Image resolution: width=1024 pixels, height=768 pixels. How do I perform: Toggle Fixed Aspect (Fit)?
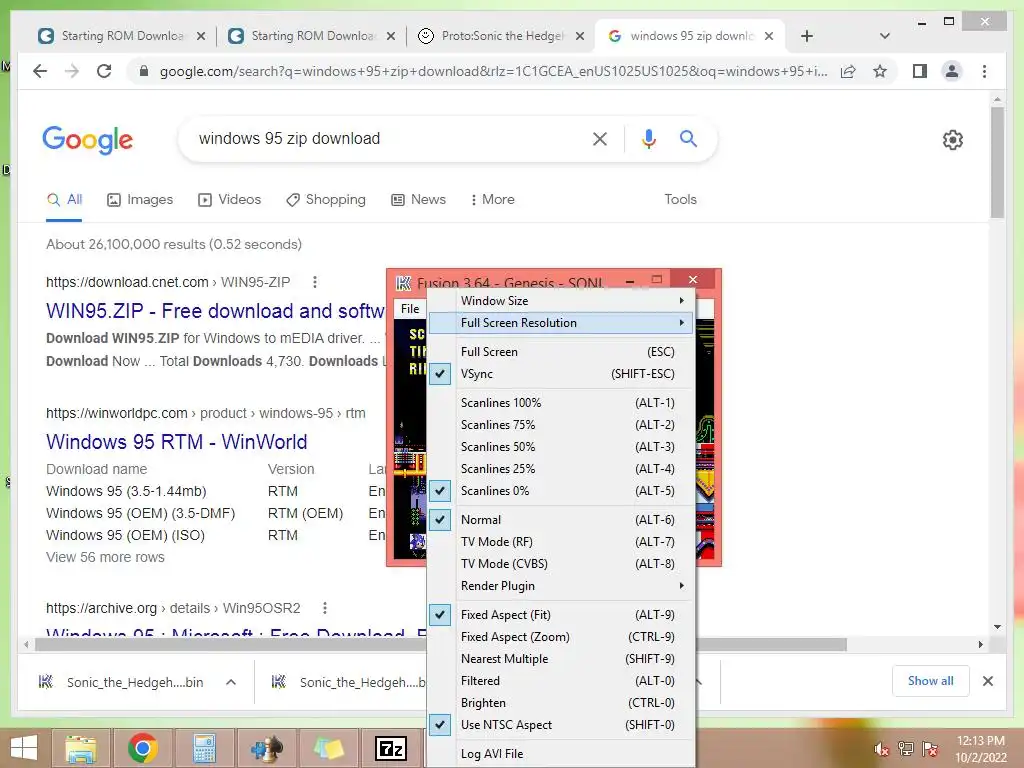[561, 615]
